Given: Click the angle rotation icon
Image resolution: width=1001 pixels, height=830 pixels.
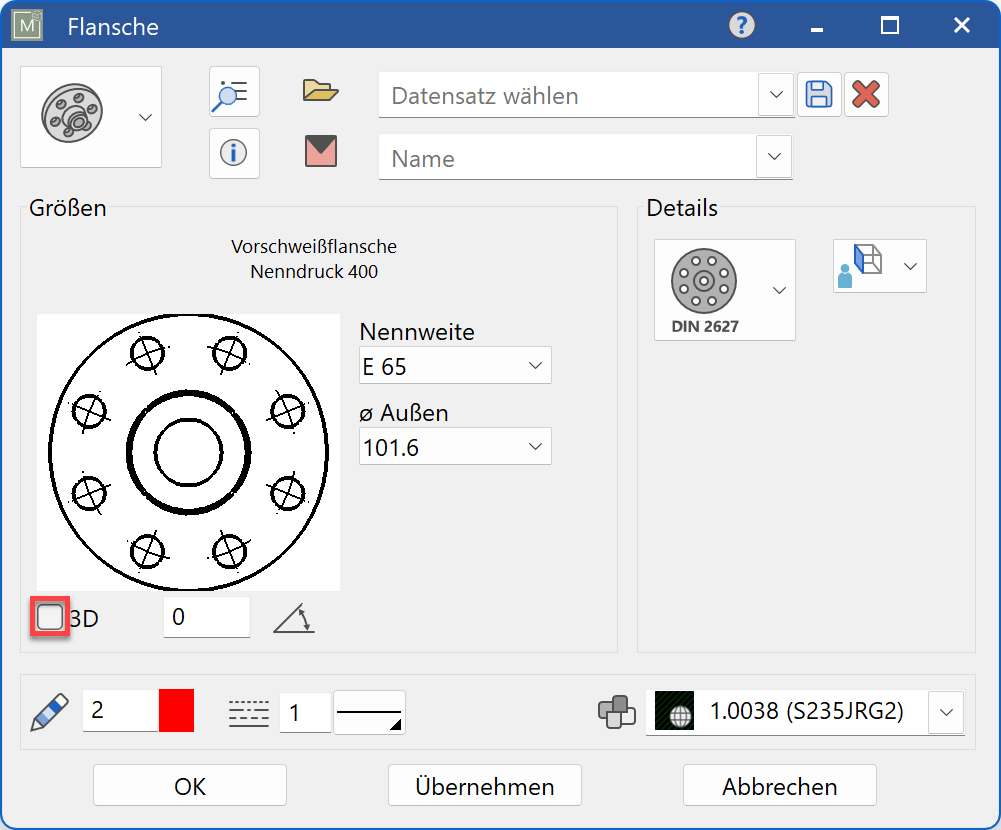Looking at the screenshot, I should [294, 618].
